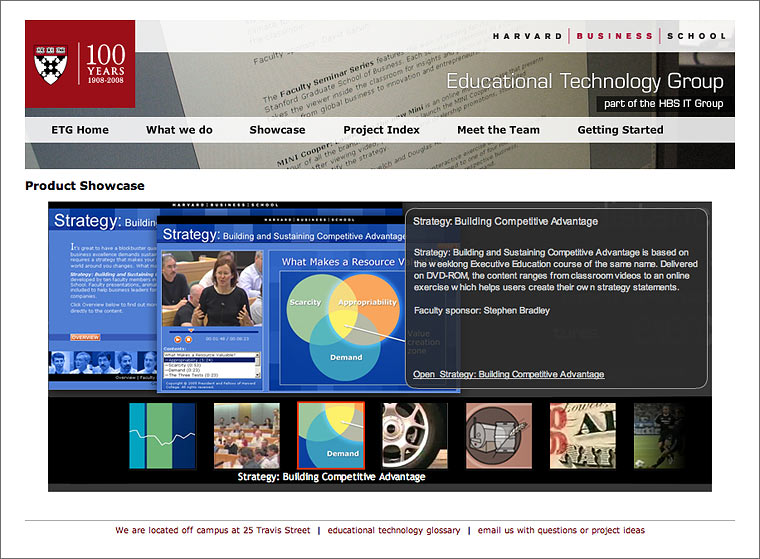Open the ETG Home menu item
This screenshot has height=559, width=760.
tap(80, 130)
